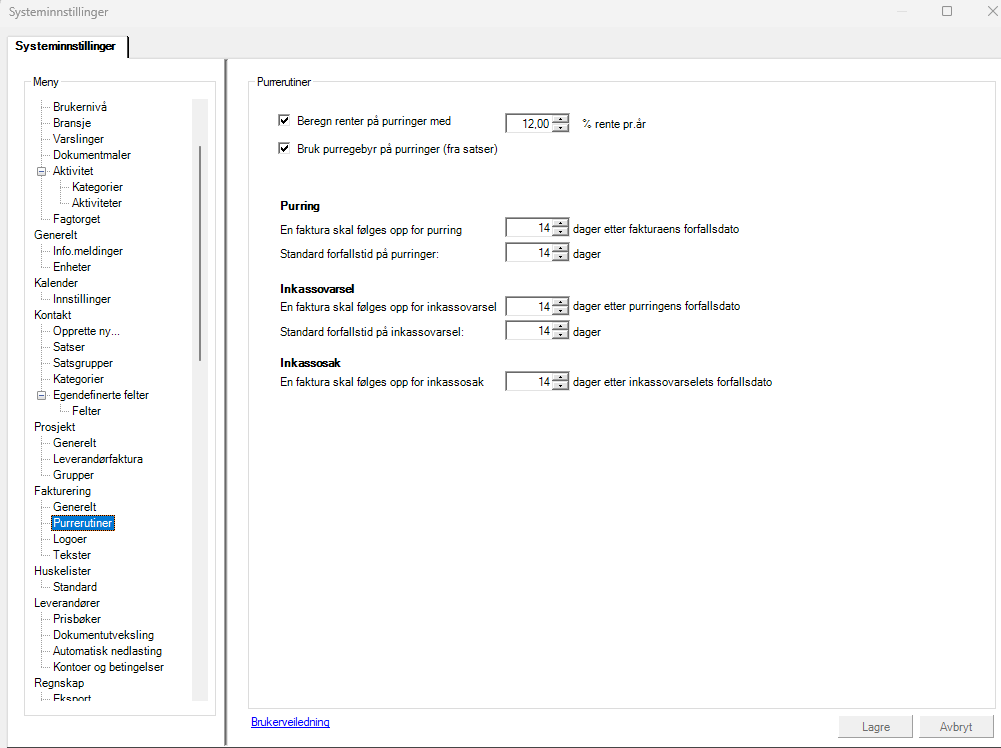Increase inkassosak follow-up days spinner

click(x=560, y=378)
